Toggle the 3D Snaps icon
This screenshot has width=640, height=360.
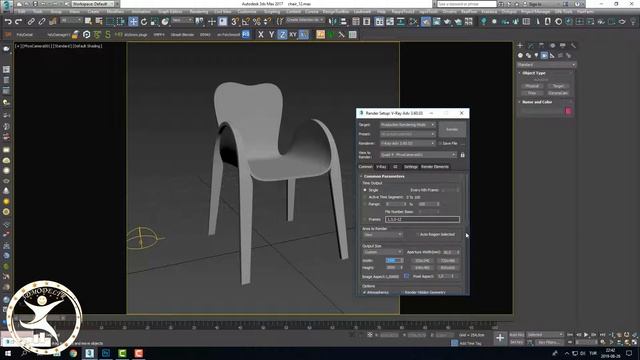tap(235, 22)
